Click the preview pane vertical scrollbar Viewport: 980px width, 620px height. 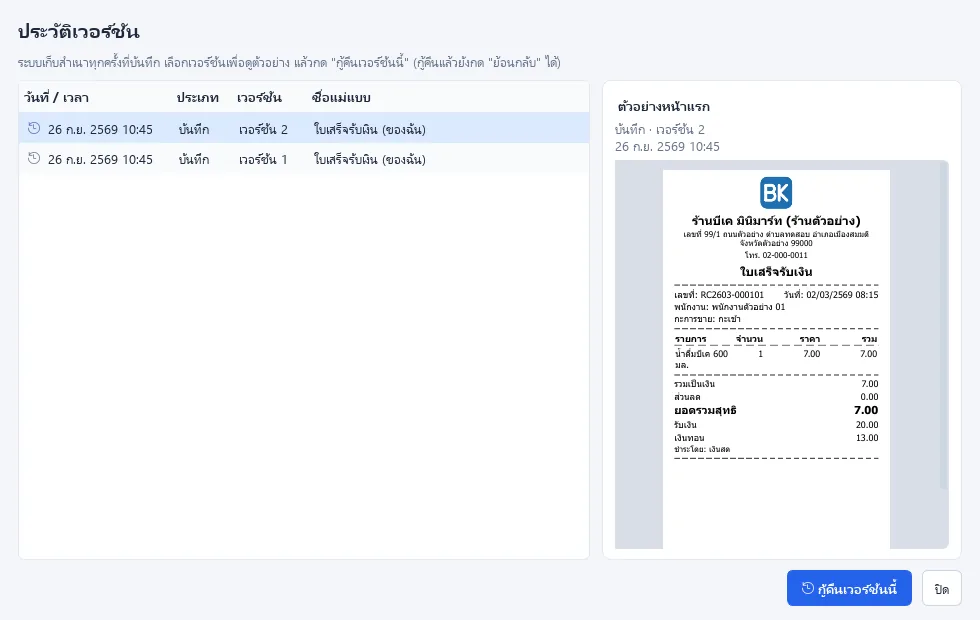click(x=944, y=325)
